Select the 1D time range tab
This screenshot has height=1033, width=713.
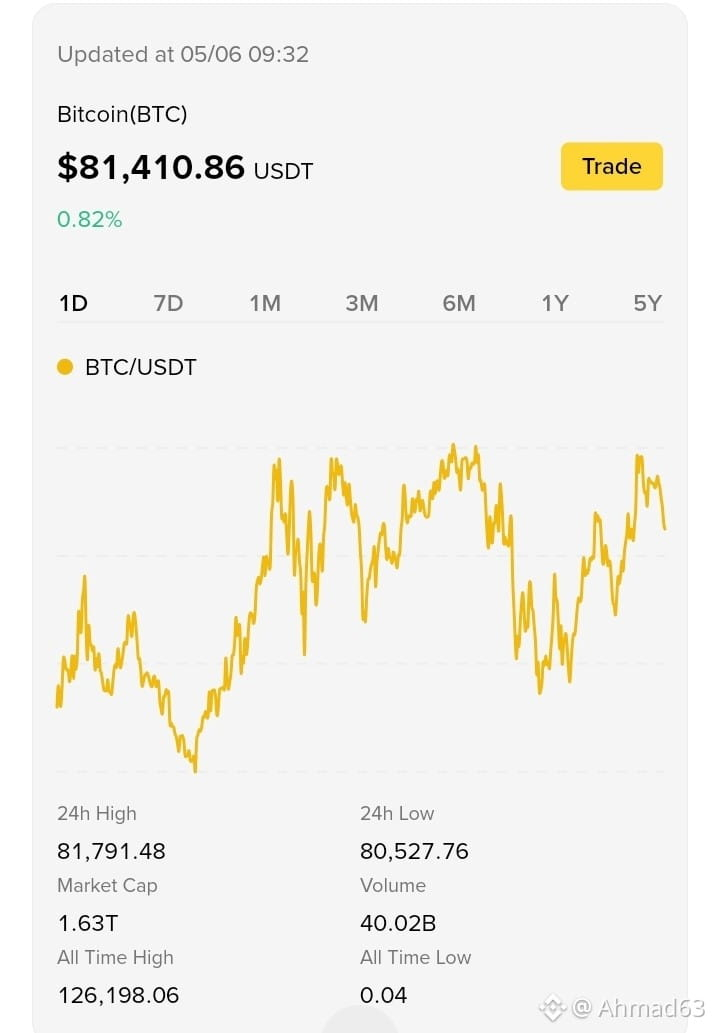point(73,303)
